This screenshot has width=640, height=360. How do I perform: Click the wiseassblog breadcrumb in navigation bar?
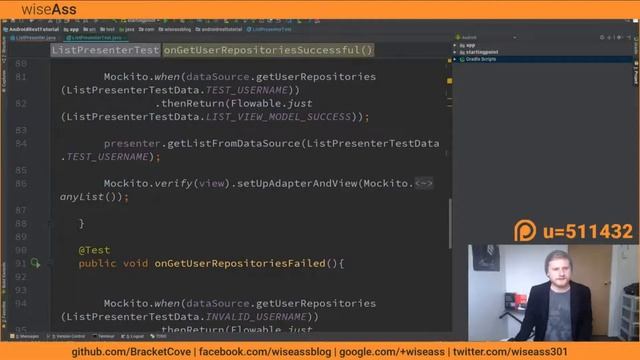point(175,29)
